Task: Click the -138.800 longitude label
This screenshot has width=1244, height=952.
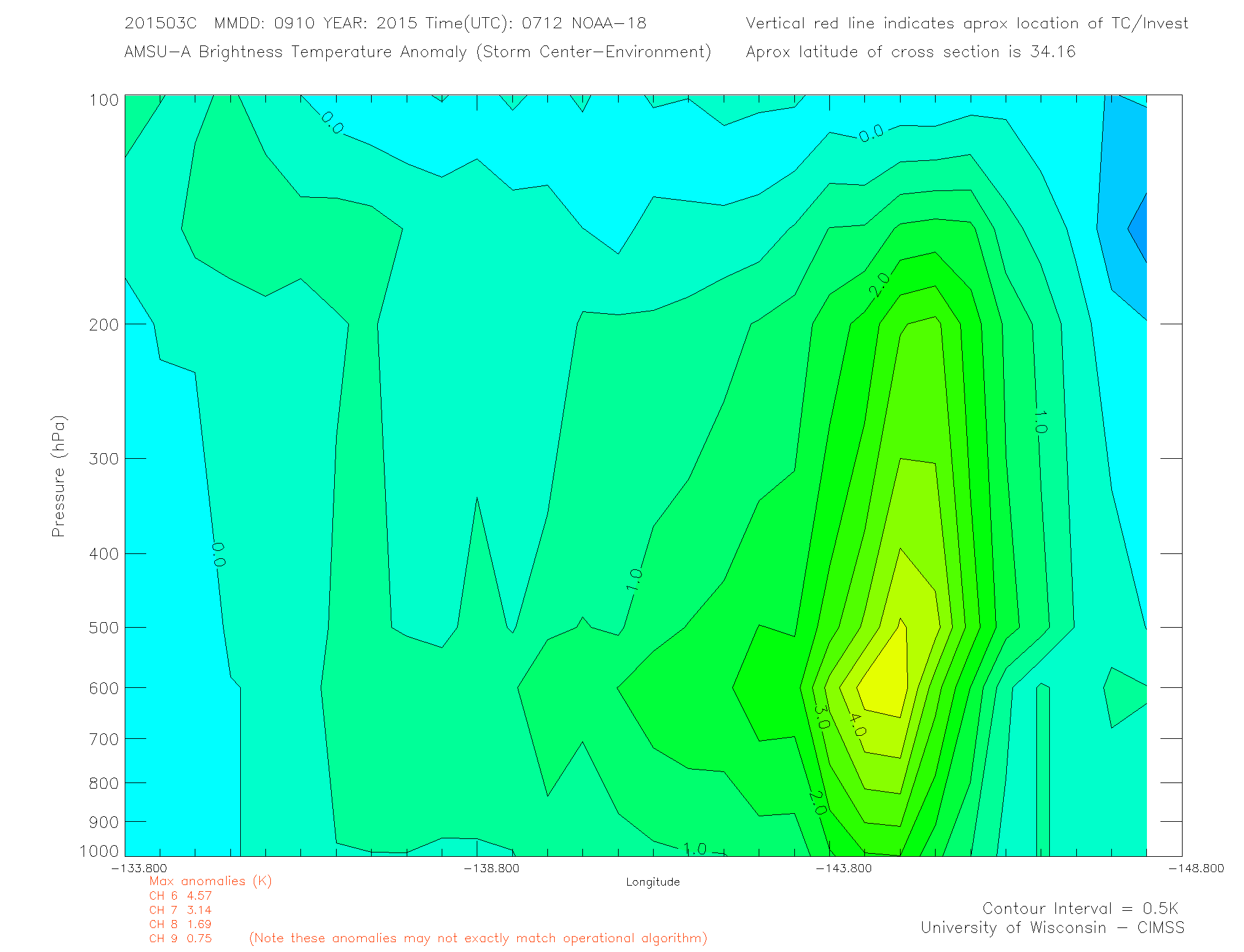Action: [491, 868]
